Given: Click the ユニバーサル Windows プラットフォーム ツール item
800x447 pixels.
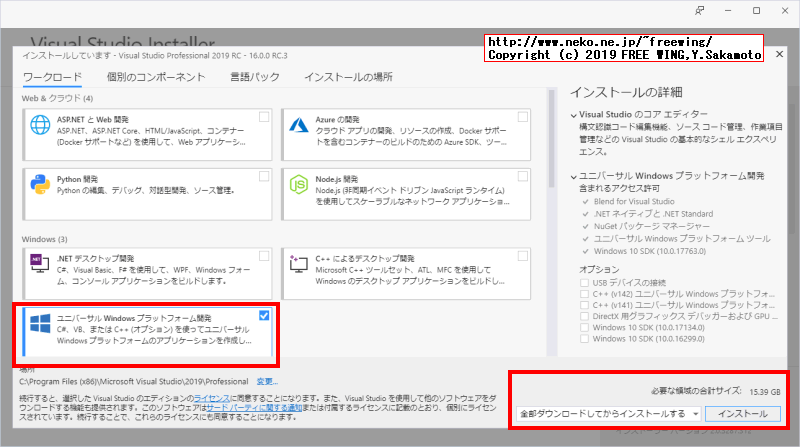Looking at the screenshot, I should 682,238.
